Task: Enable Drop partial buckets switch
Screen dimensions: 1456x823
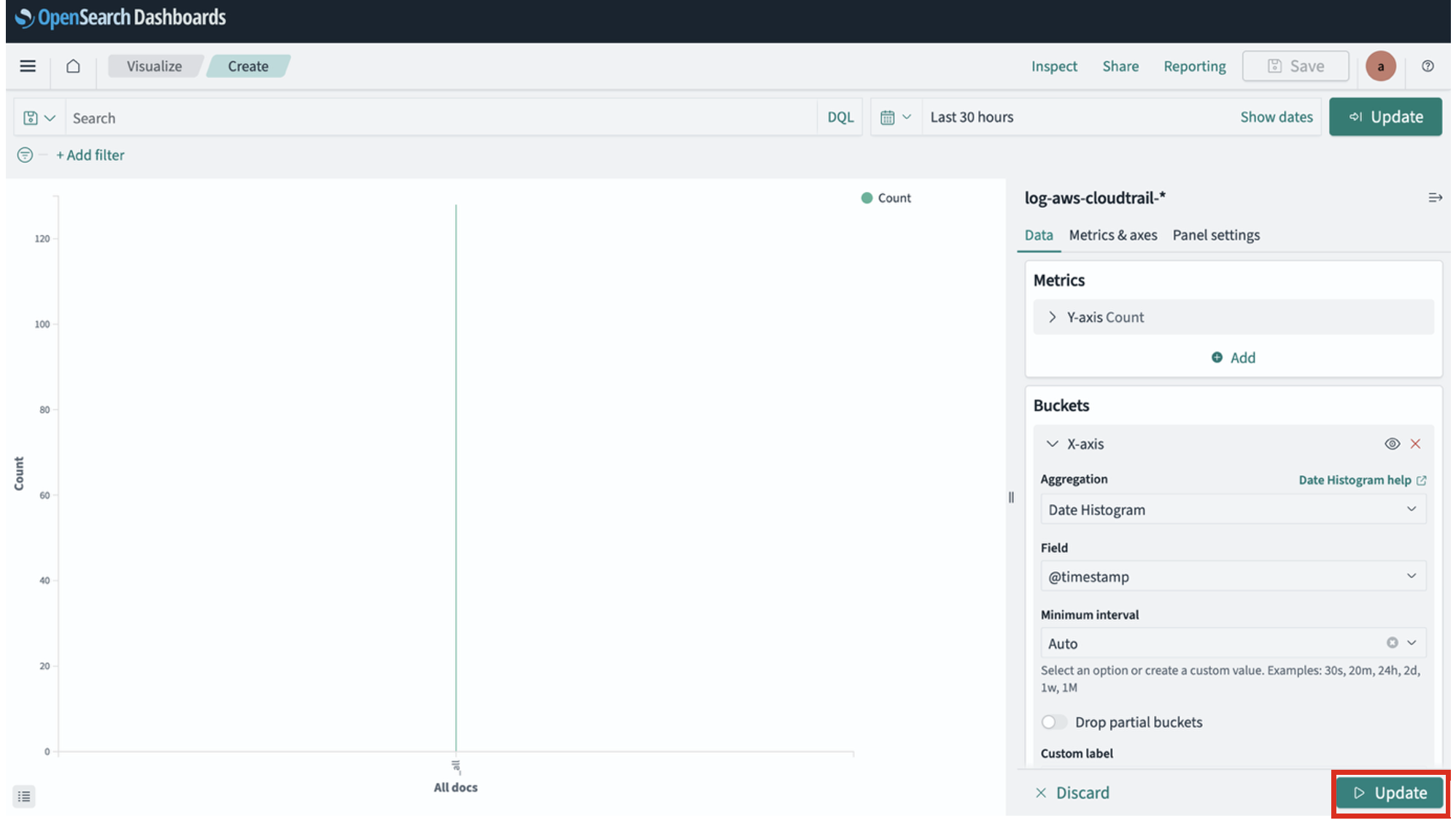Action: point(1053,722)
